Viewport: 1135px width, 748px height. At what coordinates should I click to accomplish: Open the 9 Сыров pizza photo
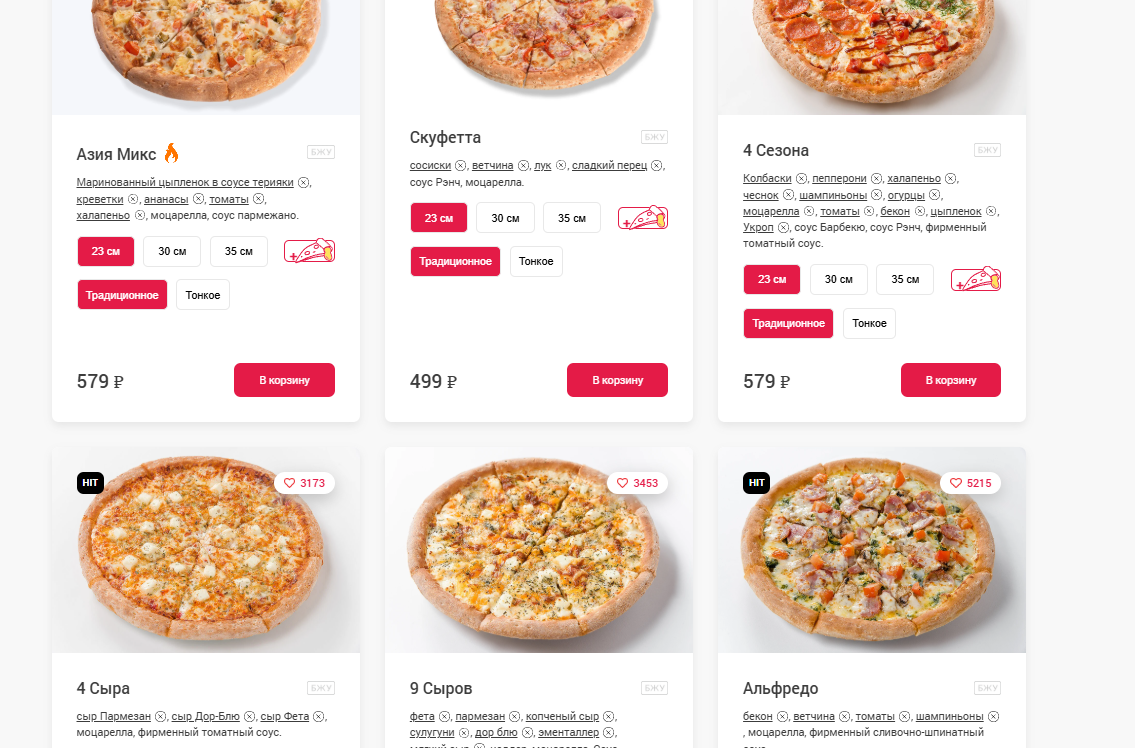click(x=539, y=550)
